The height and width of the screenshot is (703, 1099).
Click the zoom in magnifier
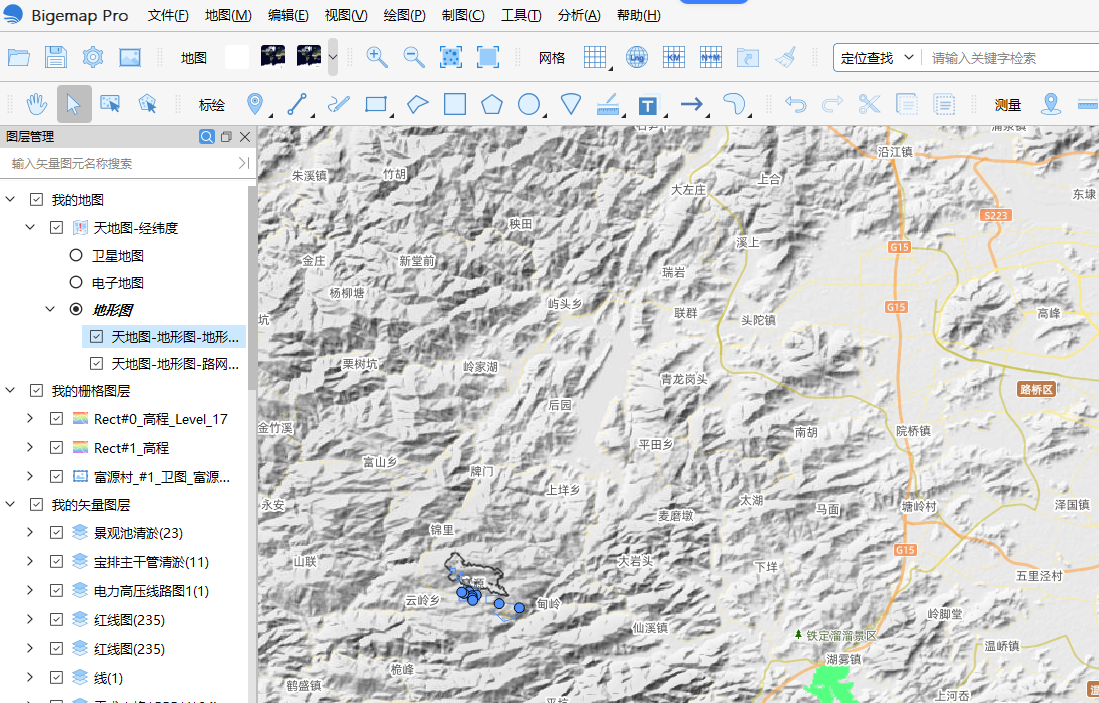point(376,57)
